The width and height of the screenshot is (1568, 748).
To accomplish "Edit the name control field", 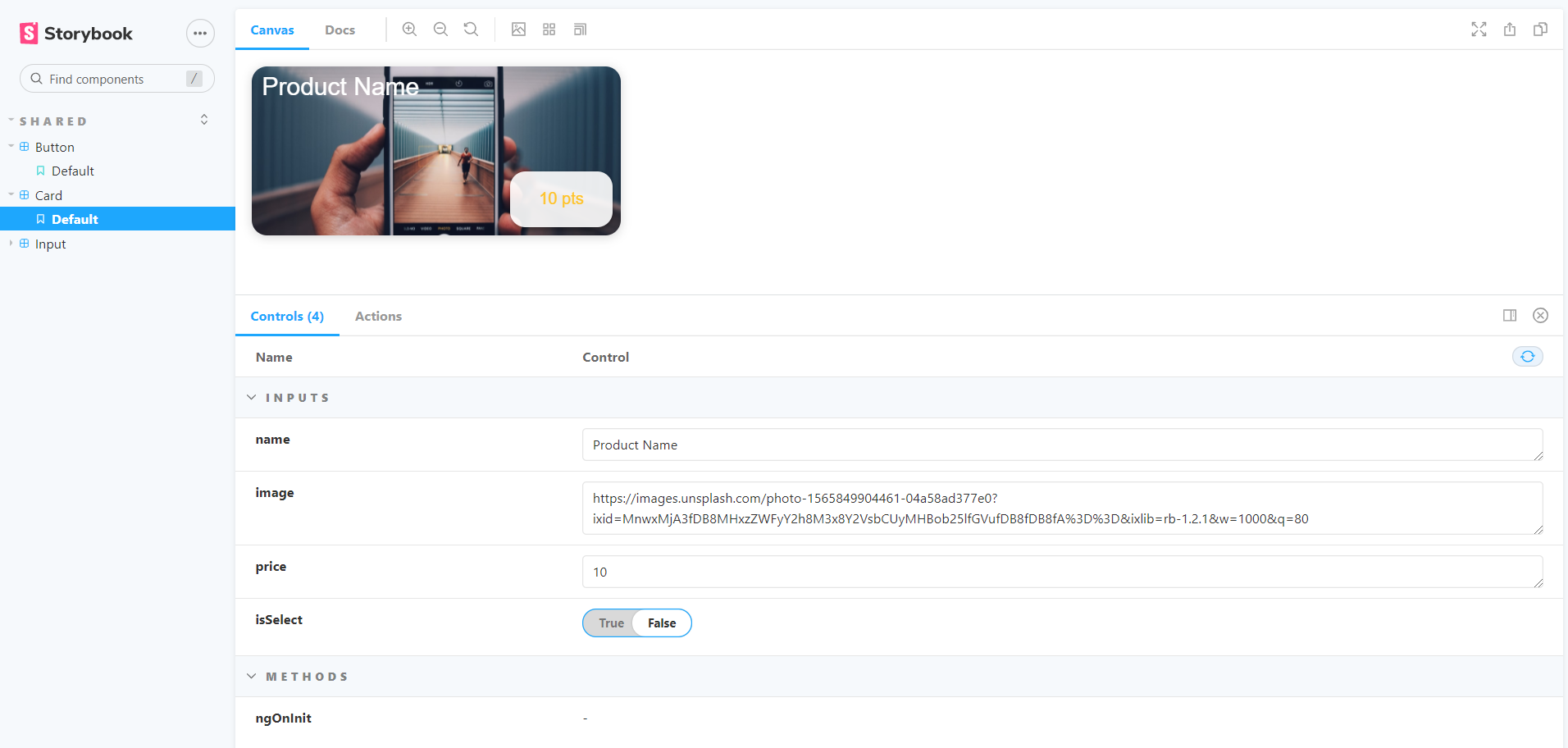I will (x=1063, y=445).
